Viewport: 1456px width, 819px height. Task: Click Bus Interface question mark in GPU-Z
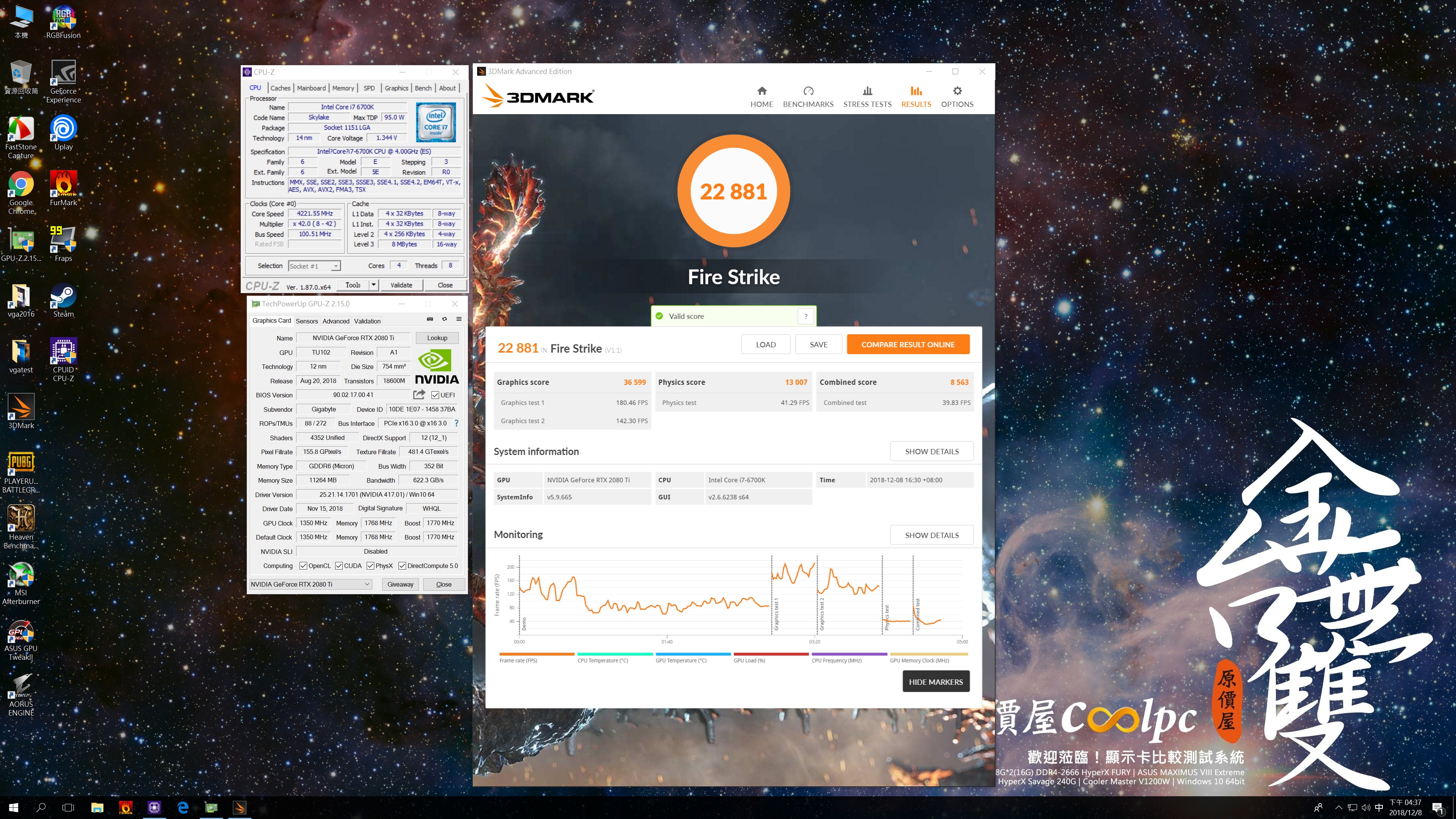pyautogui.click(x=456, y=424)
